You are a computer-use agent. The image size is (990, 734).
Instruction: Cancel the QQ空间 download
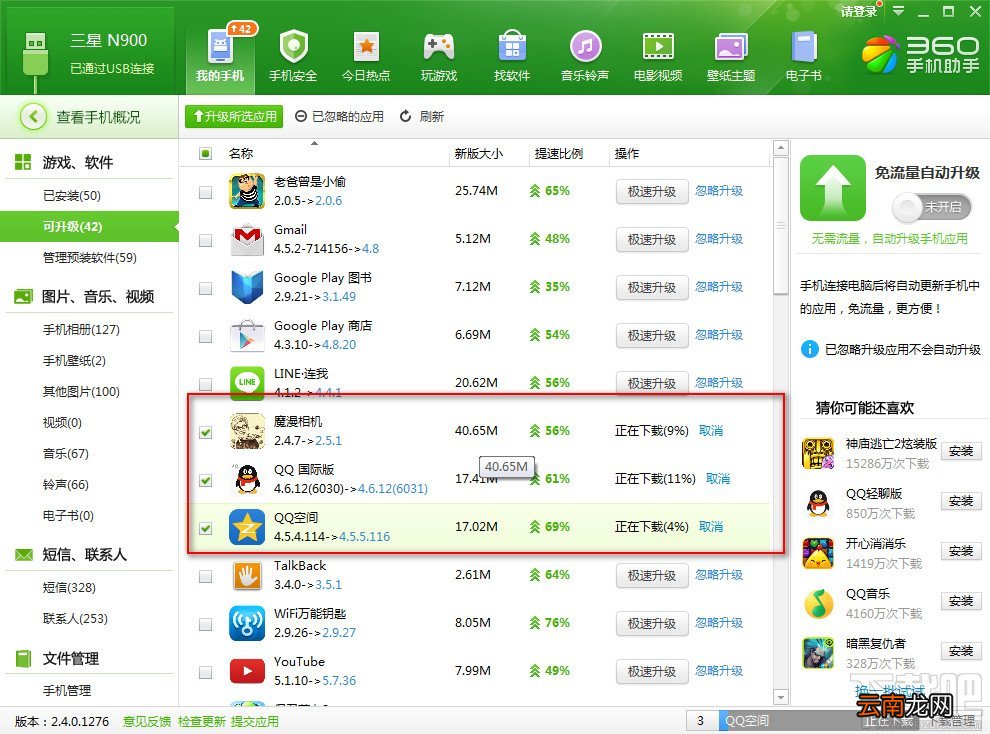(711, 527)
